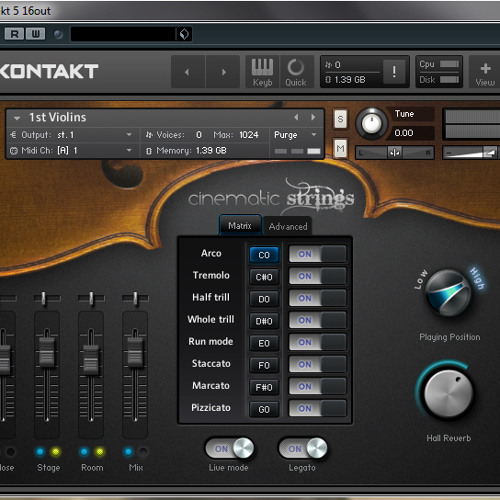This screenshot has height=500, width=500.
Task: Click the Mix pan slider above fader
Action: coord(135,298)
